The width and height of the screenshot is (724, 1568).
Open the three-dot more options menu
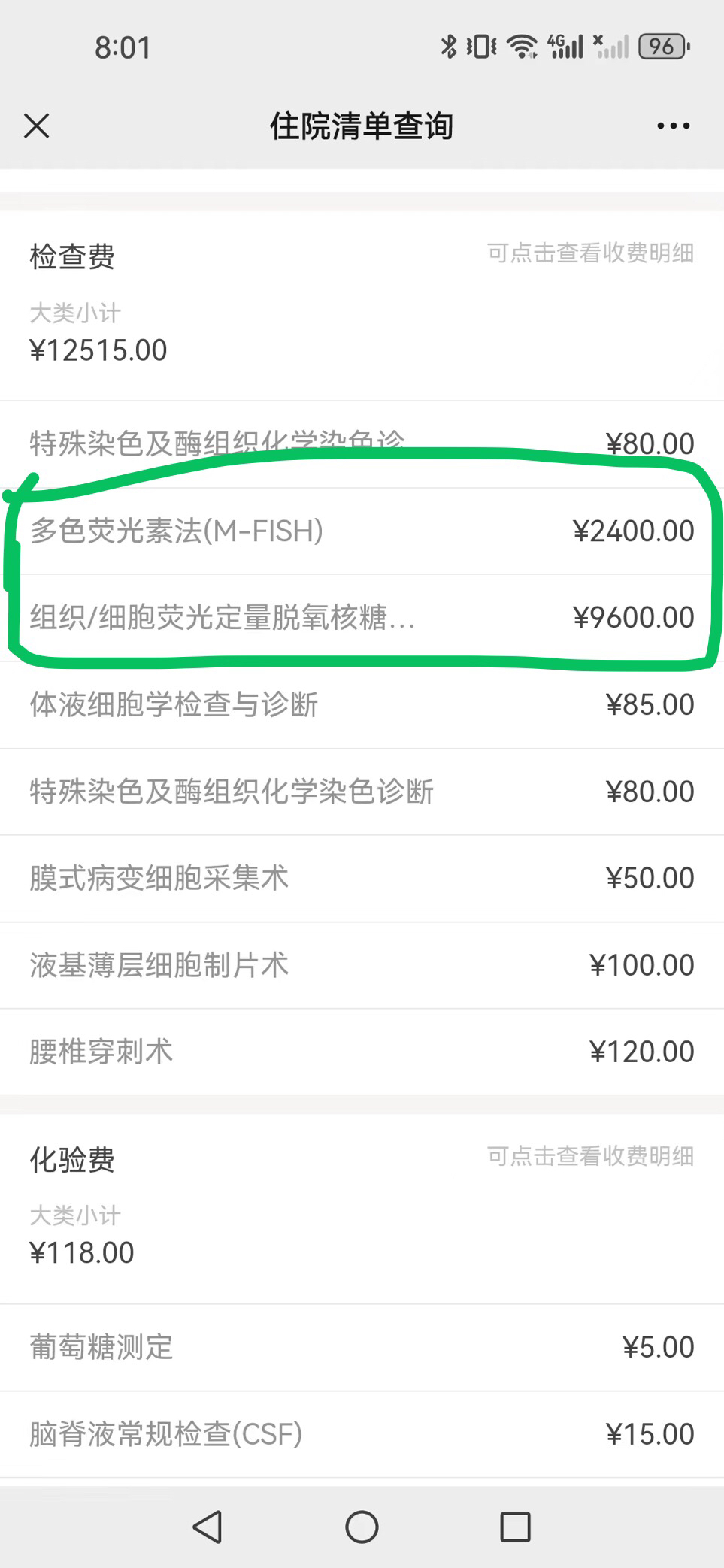673,126
